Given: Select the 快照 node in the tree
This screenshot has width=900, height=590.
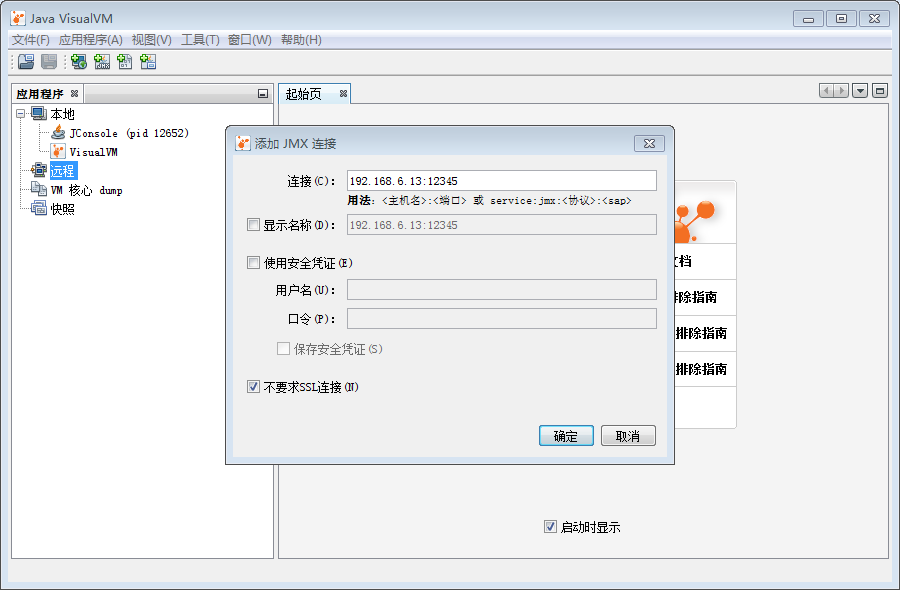Looking at the screenshot, I should 62,209.
